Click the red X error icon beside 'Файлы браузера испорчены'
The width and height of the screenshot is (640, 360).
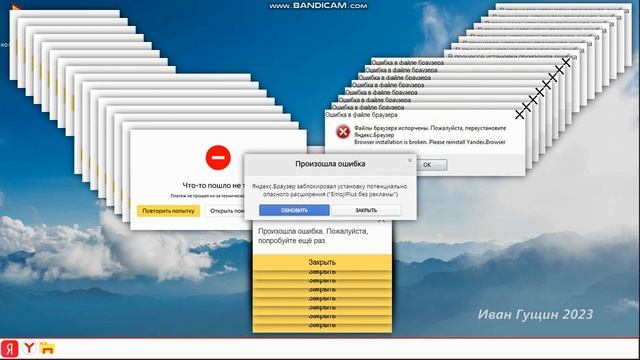[343, 132]
